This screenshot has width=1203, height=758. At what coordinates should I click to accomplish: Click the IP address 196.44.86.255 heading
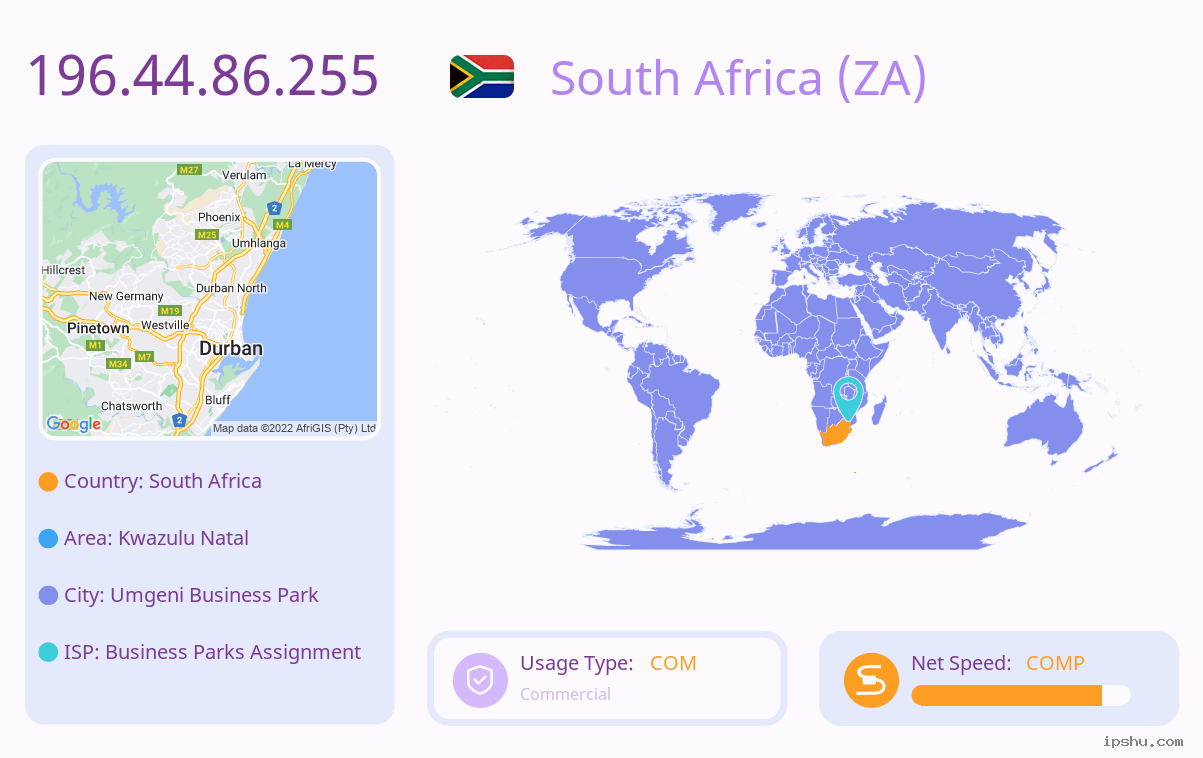click(203, 75)
